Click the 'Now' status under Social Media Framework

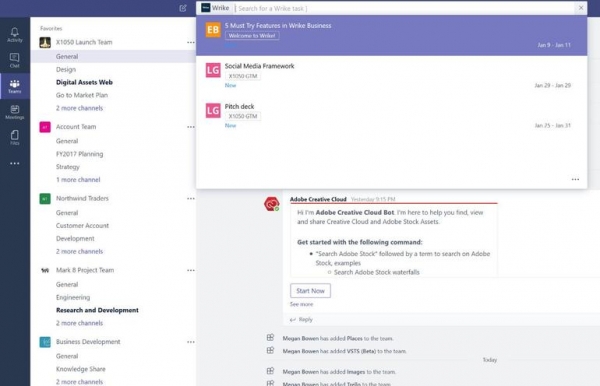pos(230,85)
